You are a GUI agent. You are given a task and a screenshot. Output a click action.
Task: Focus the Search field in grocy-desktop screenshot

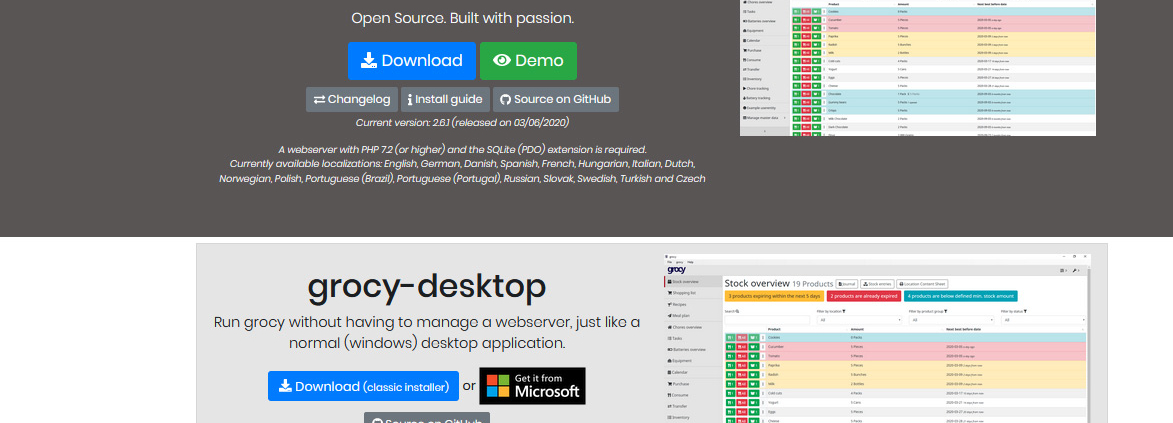[x=767, y=320]
